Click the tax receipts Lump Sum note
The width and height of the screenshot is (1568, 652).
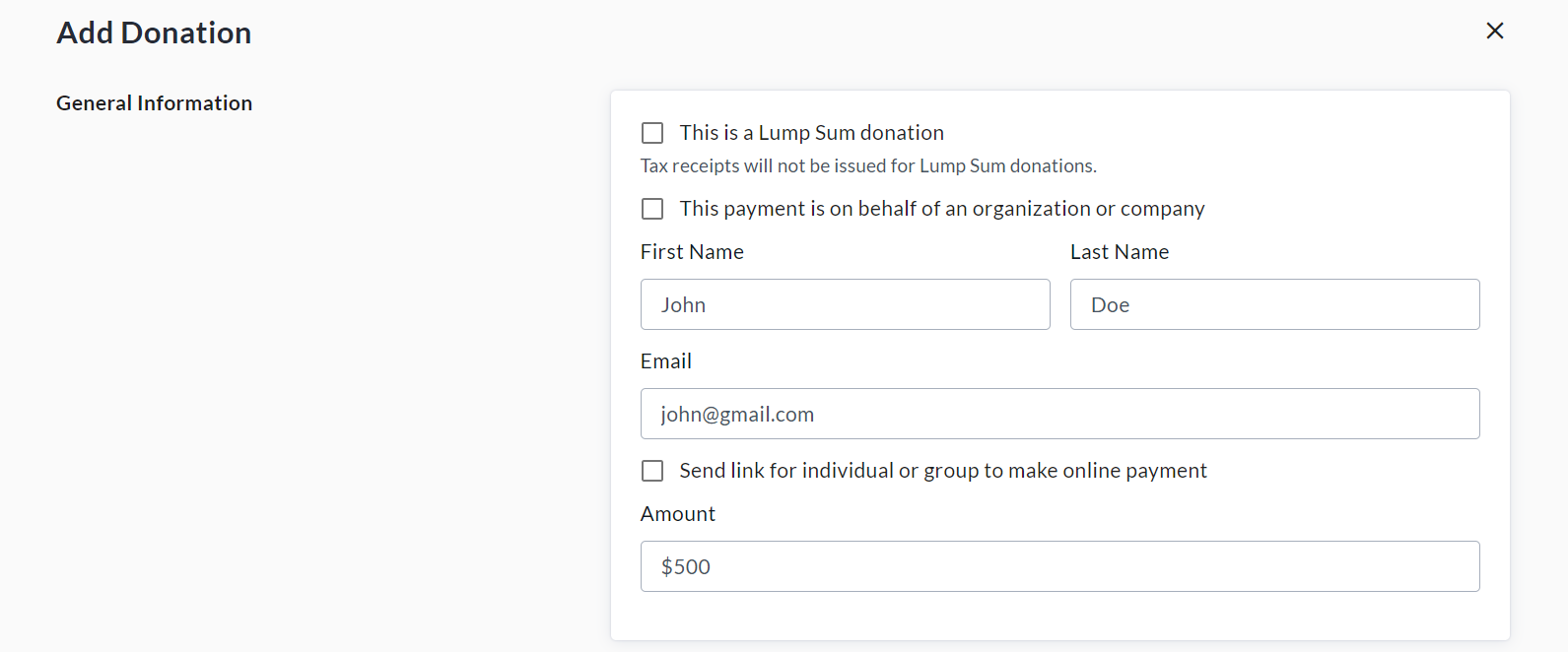coord(868,166)
